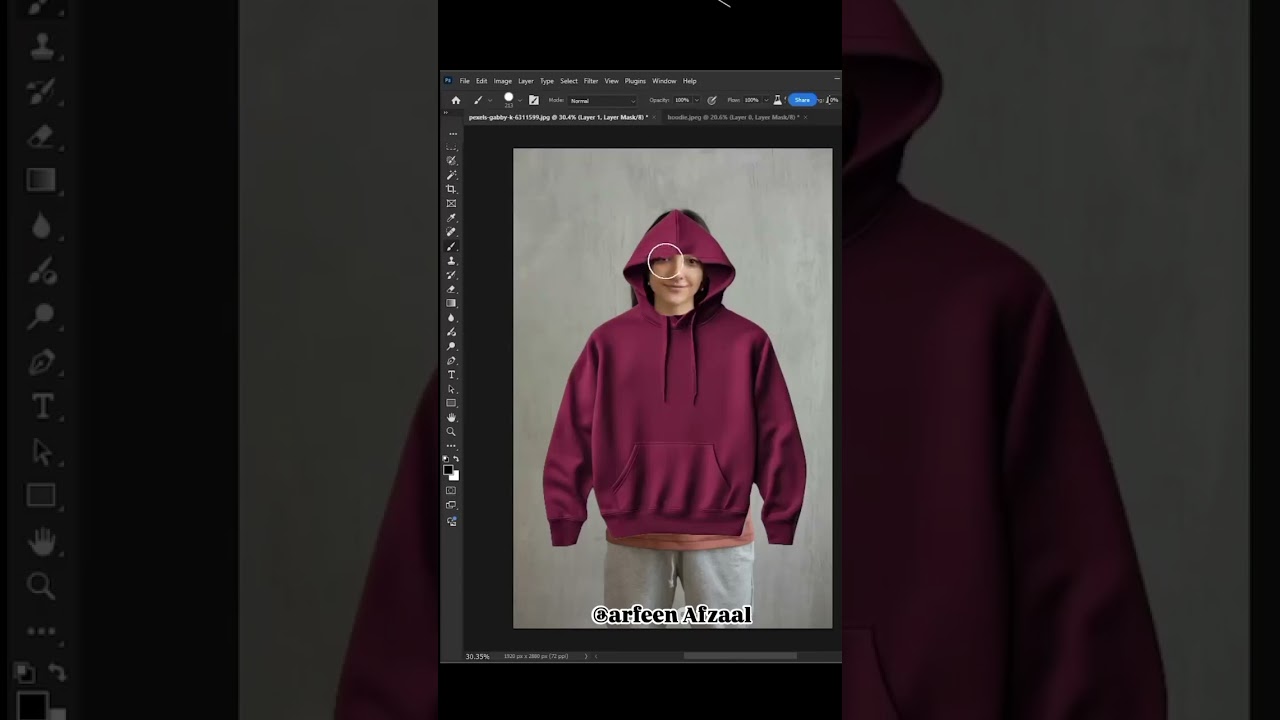Select the Crop tool

point(451,189)
